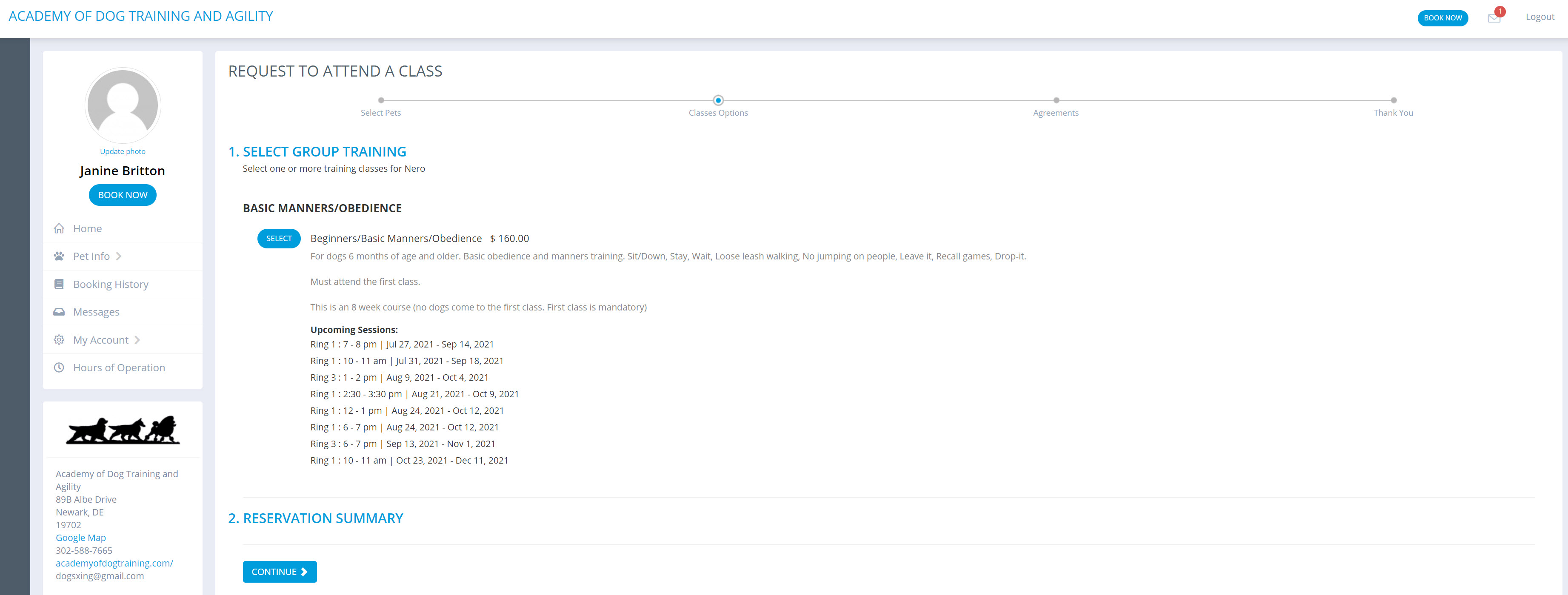This screenshot has height=595, width=1568.
Task: Click the gear icon beside My Account
Action: pos(59,339)
